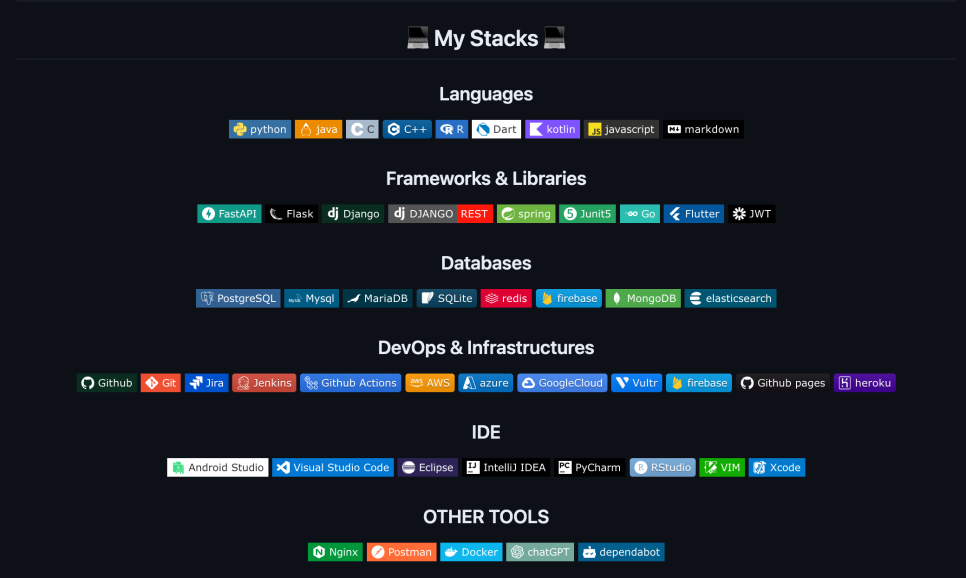Open the FastAPI badge
The width and height of the screenshot is (966, 578).
pyautogui.click(x=229, y=214)
